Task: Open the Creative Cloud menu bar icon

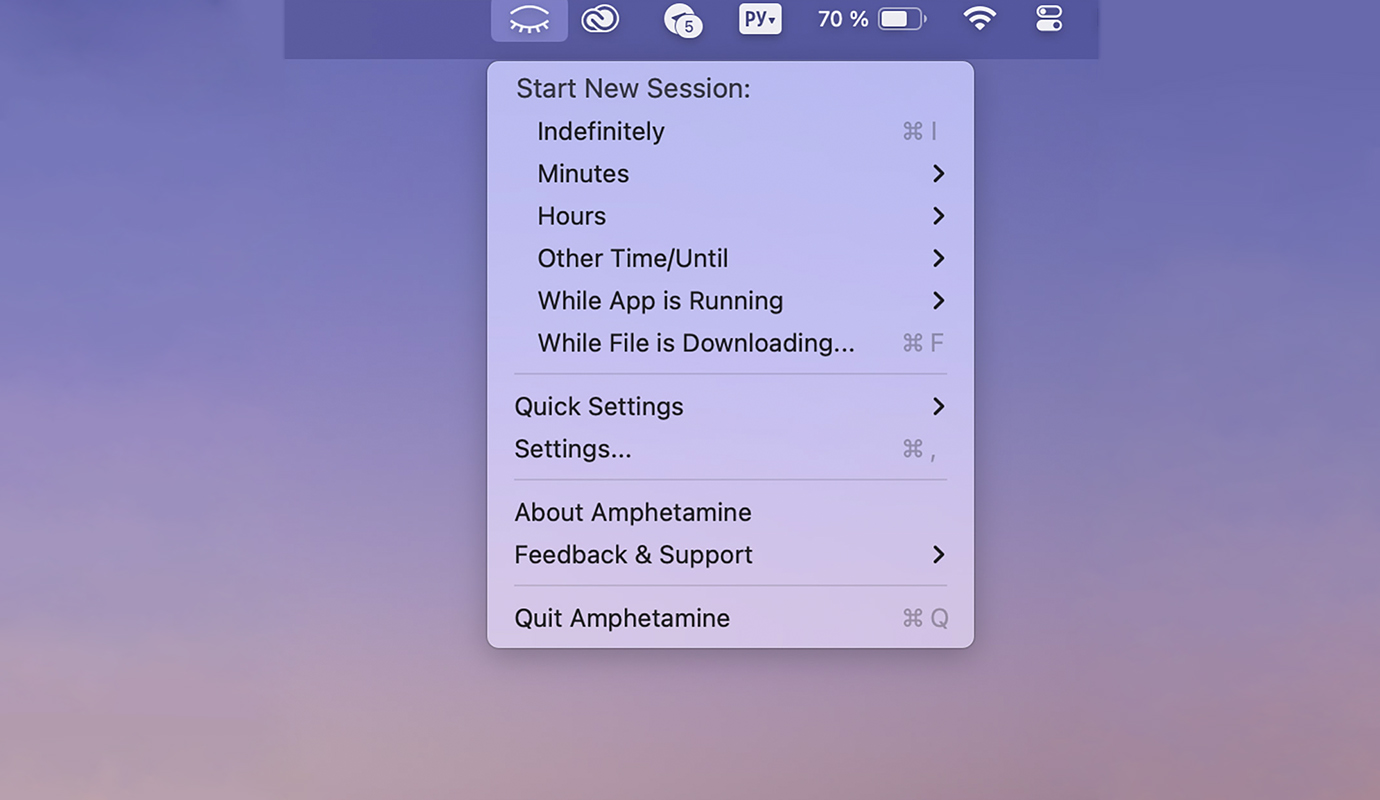Action: click(x=600, y=18)
